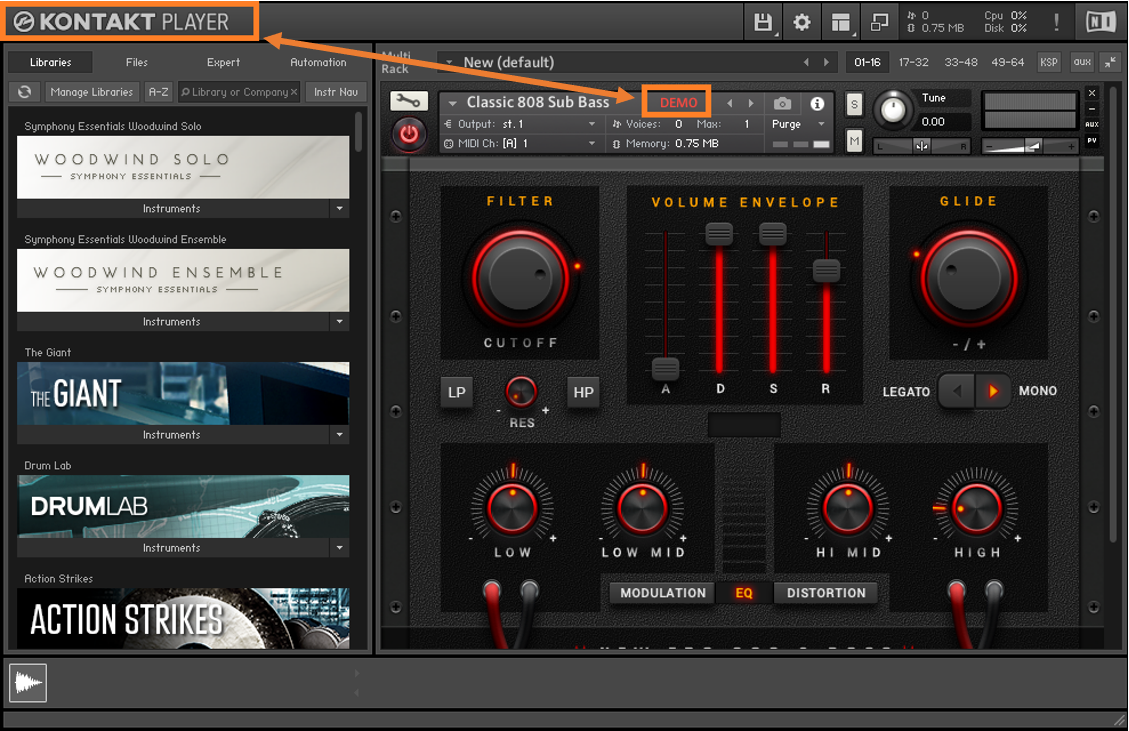Toggle KSP script editor button
Viewport: 1129px width, 731px height.
pos(1049,63)
